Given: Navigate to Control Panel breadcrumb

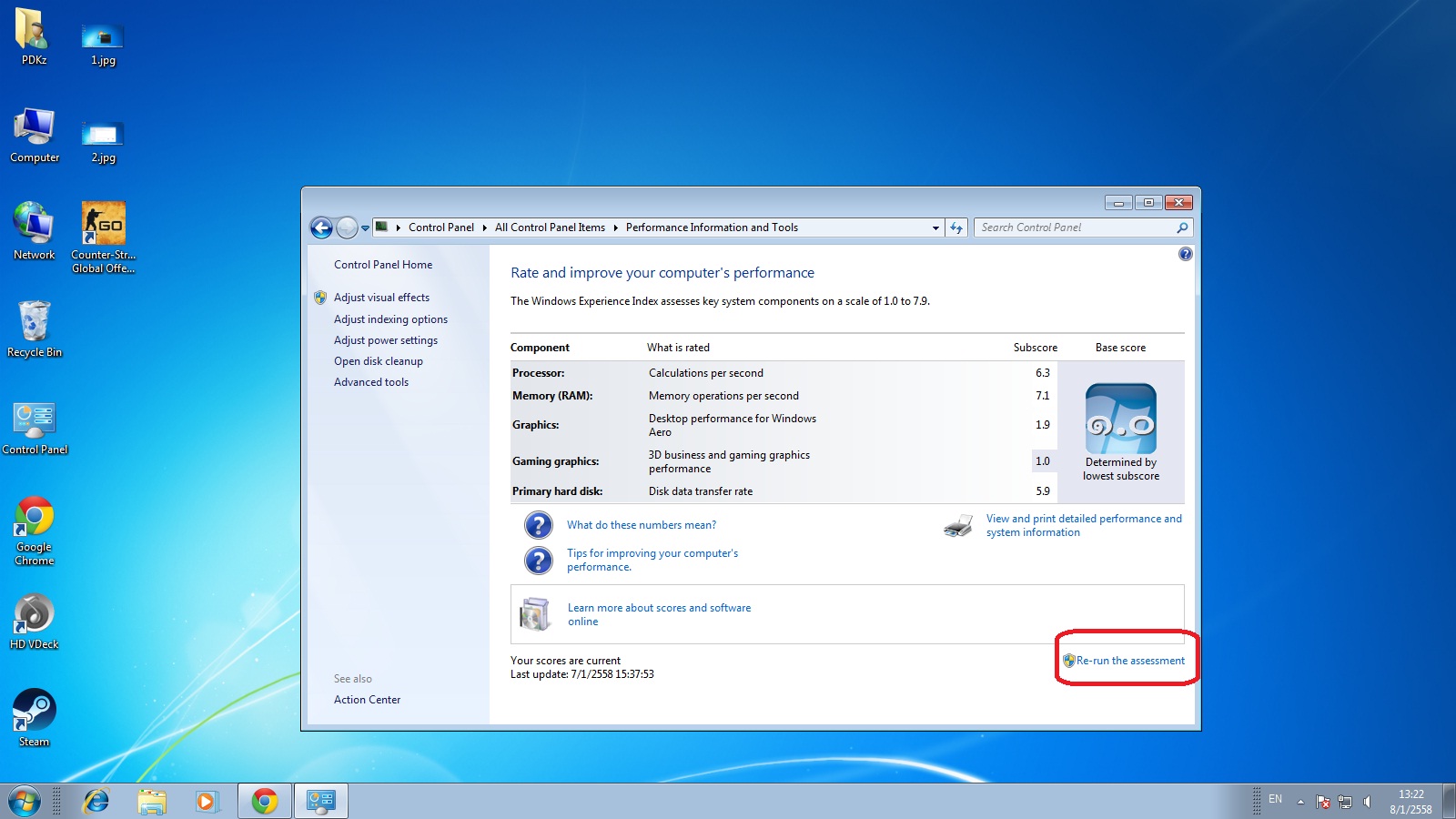Looking at the screenshot, I should click(x=441, y=227).
